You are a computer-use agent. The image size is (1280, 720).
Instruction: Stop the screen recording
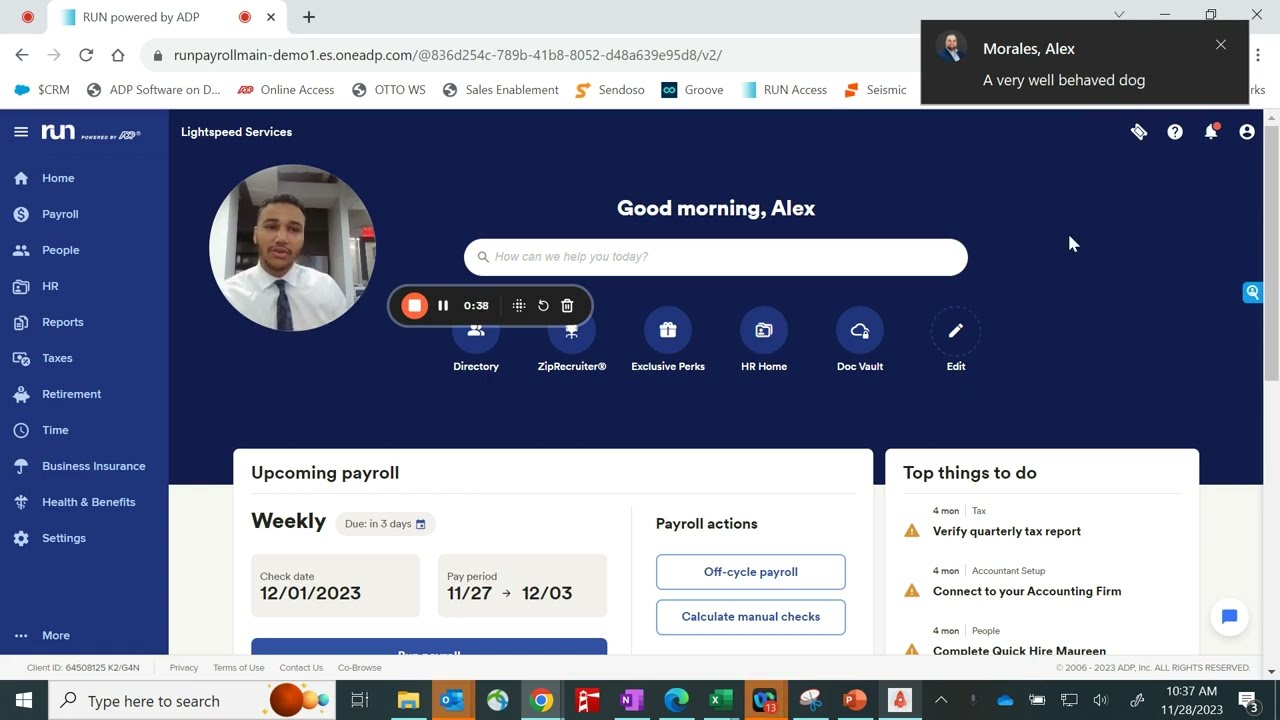pyautogui.click(x=414, y=306)
